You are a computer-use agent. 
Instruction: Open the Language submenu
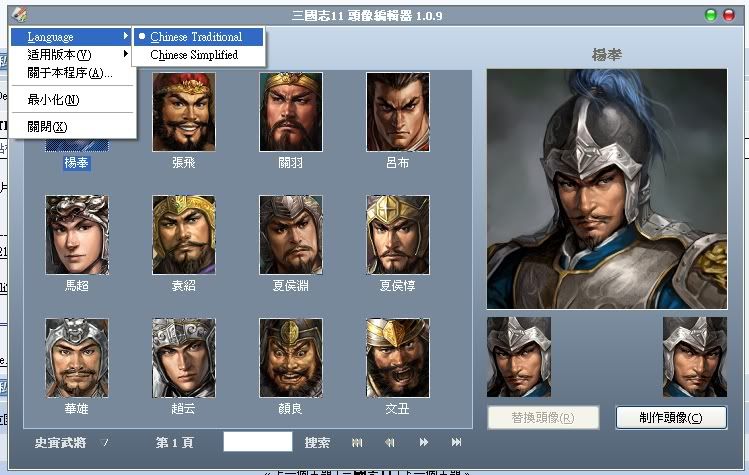[71, 37]
